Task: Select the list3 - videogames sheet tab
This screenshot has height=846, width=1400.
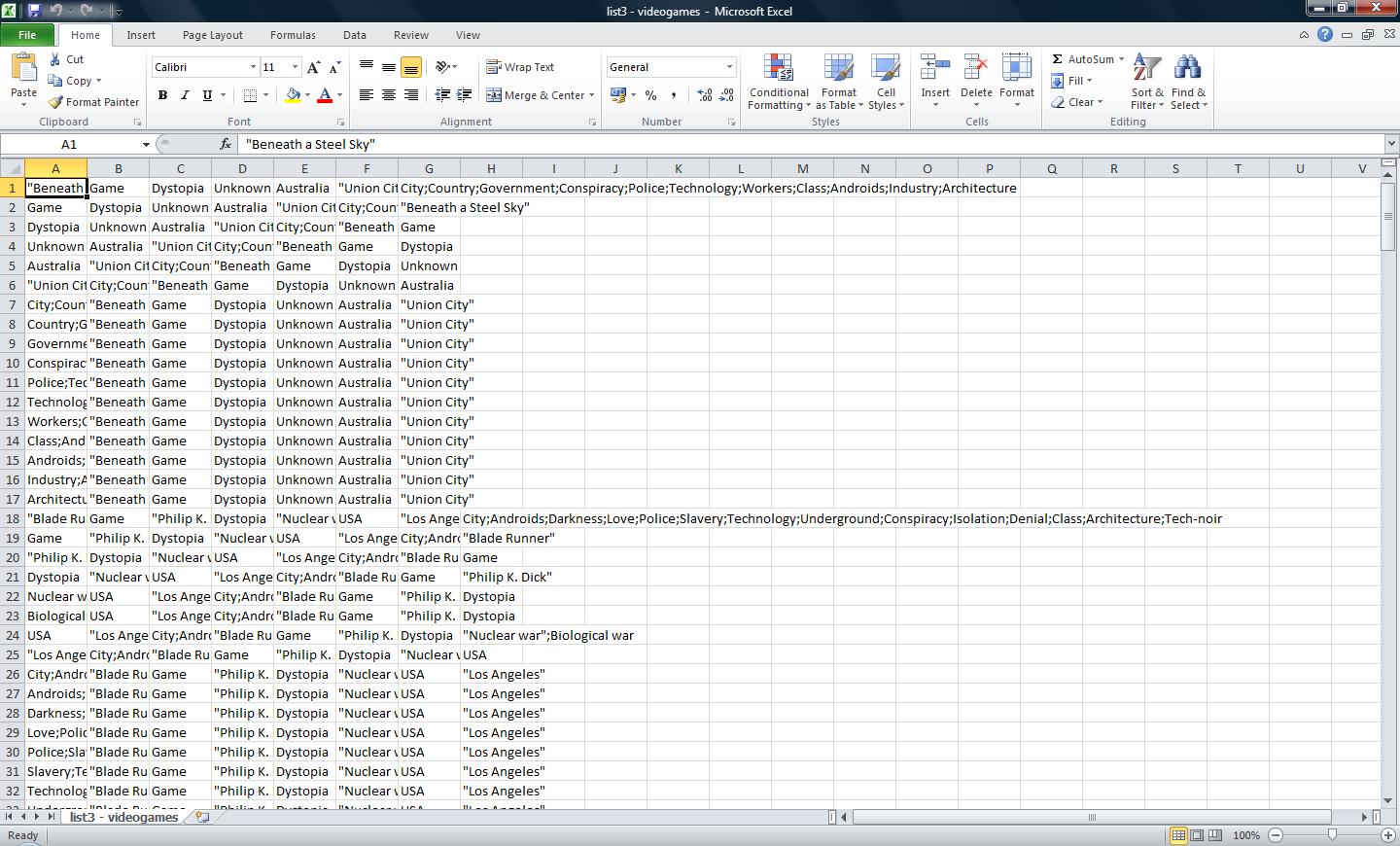Action: click(123, 817)
